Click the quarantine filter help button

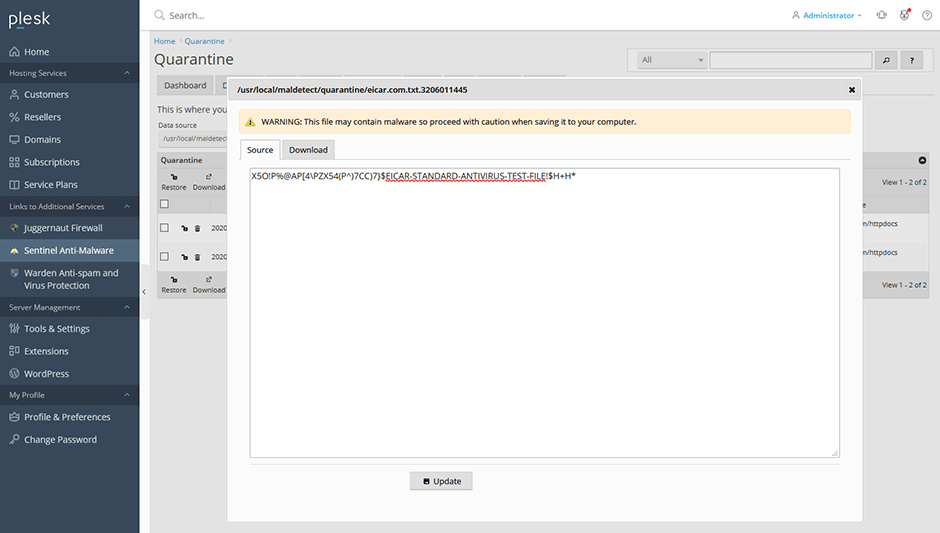pyautogui.click(x=912, y=60)
